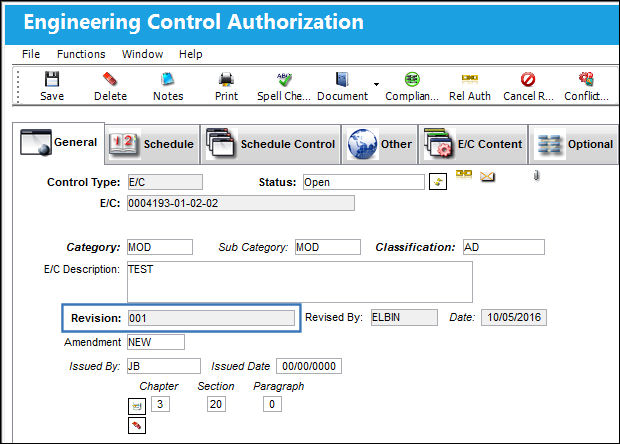Image resolution: width=620 pixels, height=444 pixels.
Task: Click the Classification label
Action: tap(416, 247)
